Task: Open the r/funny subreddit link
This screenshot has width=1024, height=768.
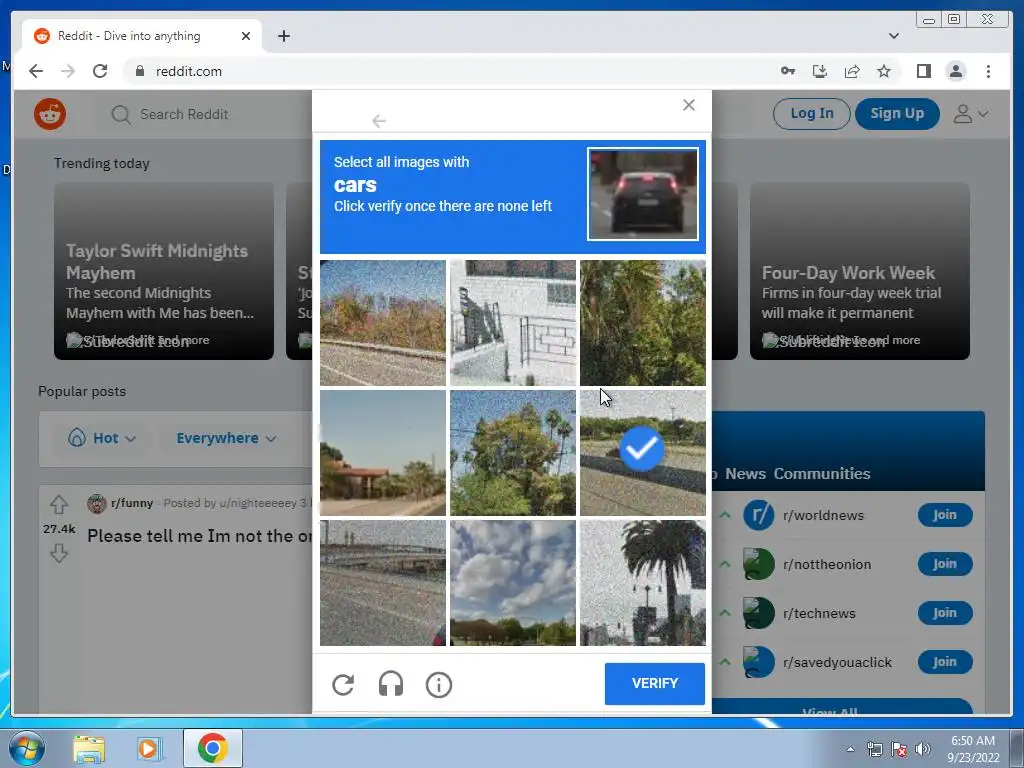Action: click(x=131, y=503)
